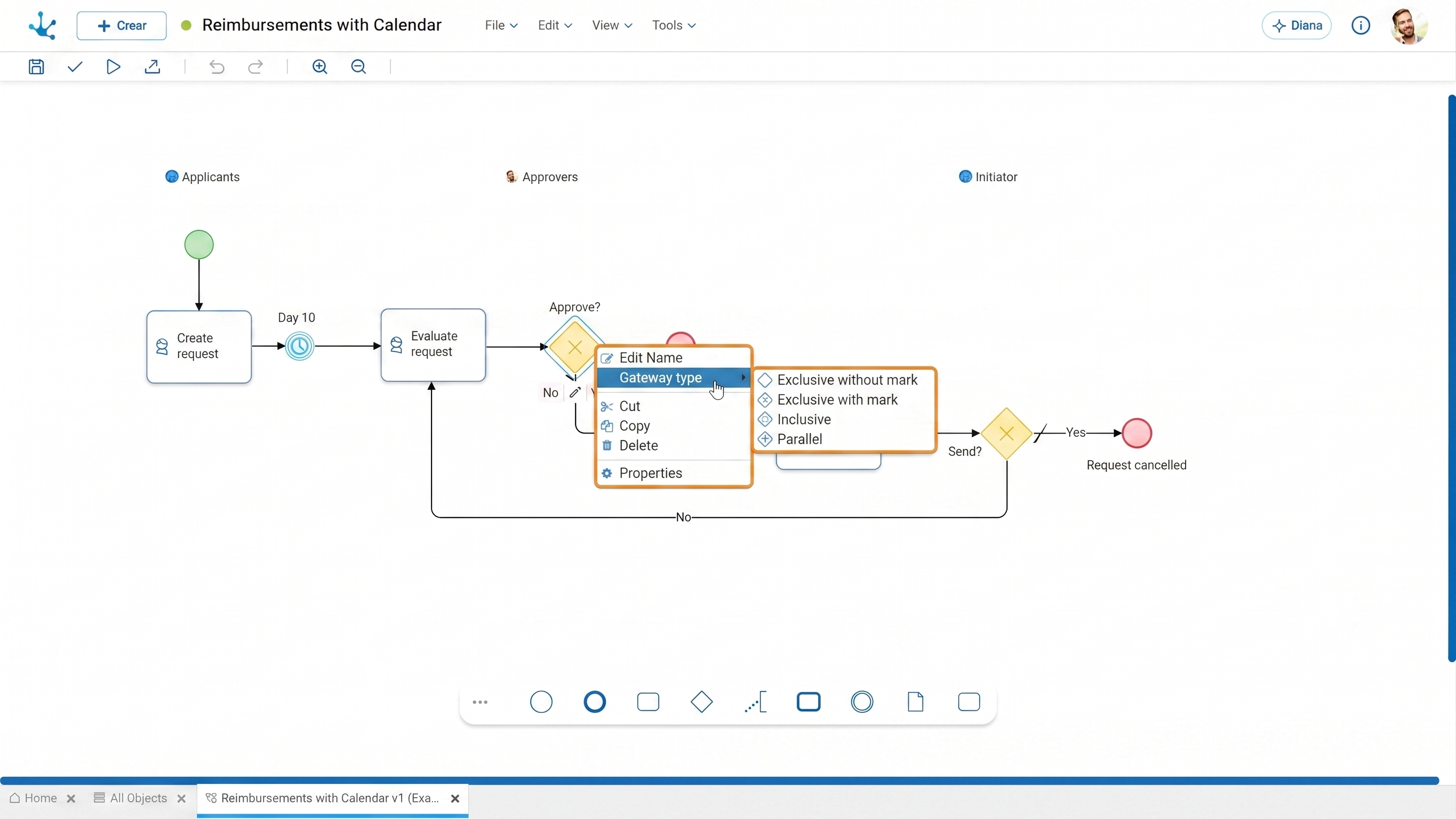Zoom out of the diagram

(x=359, y=67)
